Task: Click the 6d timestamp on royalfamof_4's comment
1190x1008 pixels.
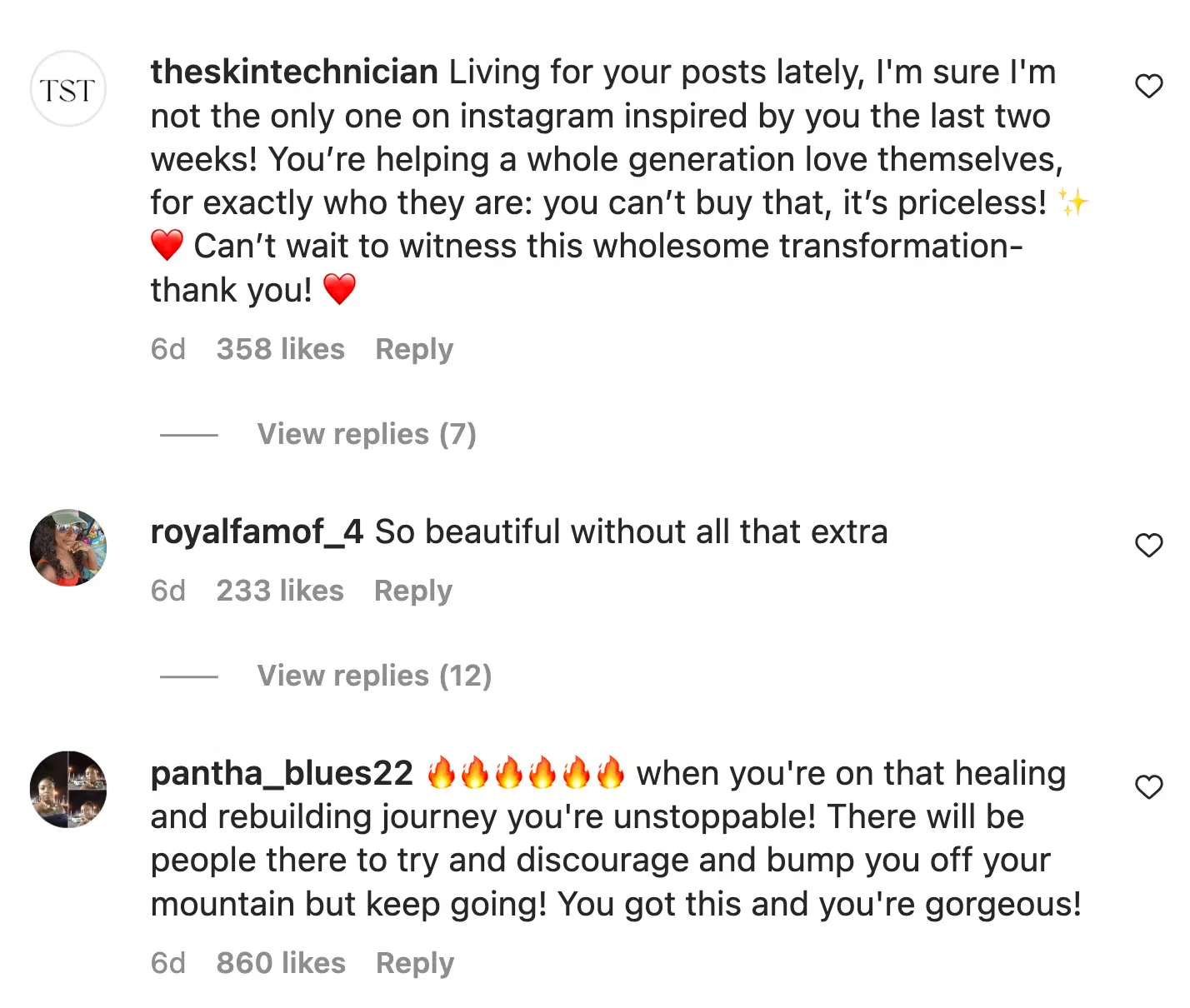Action: click(168, 591)
